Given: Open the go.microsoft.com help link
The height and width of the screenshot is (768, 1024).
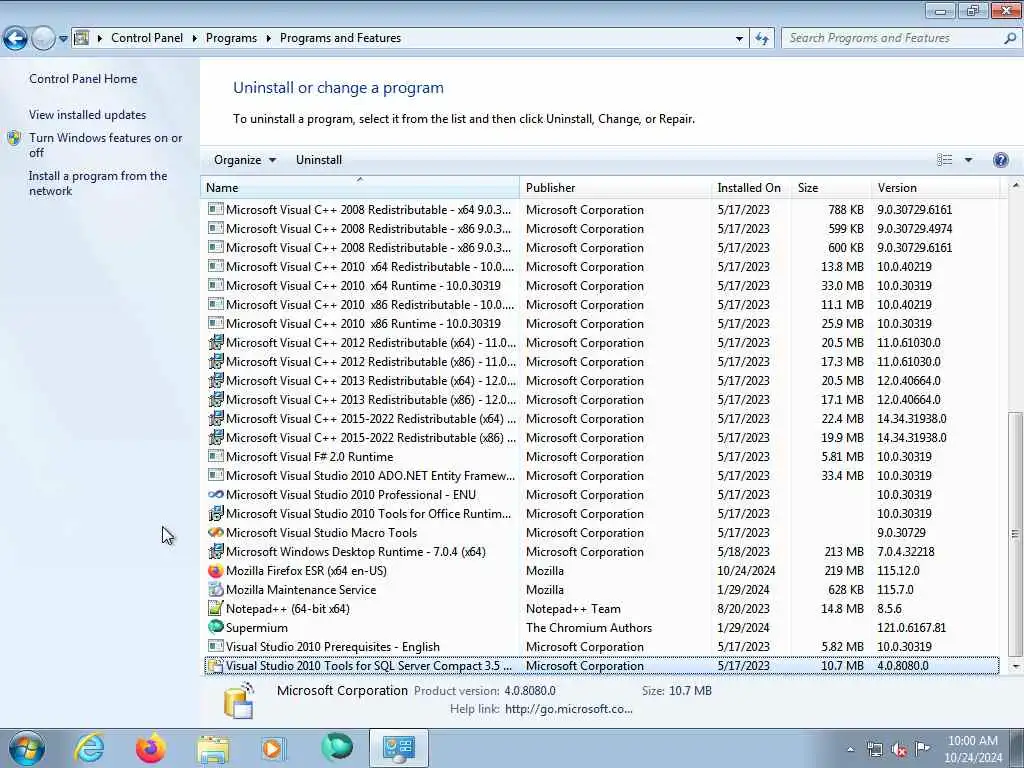Looking at the screenshot, I should (x=569, y=709).
